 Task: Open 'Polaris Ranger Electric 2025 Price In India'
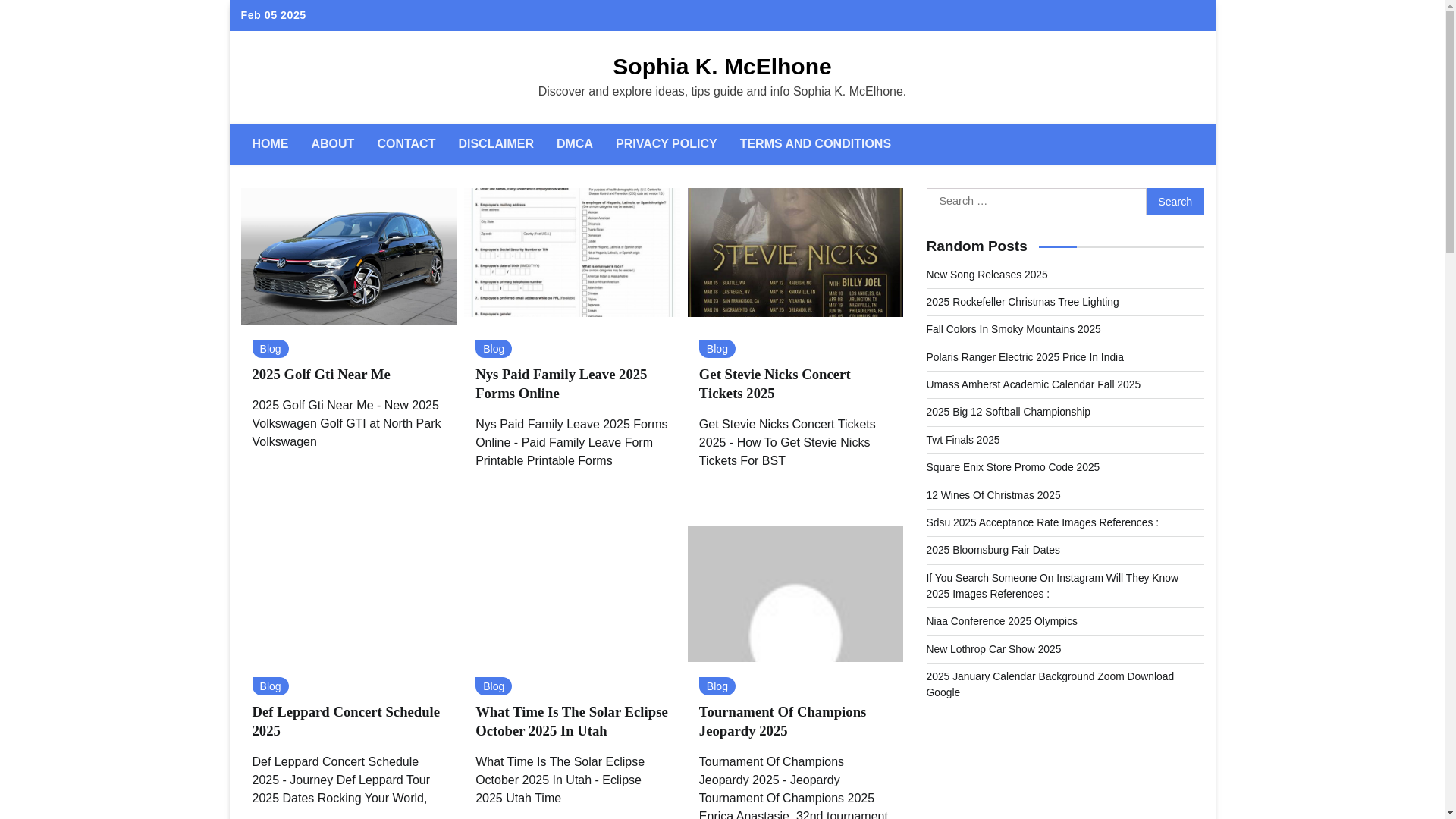pyautogui.click(x=1025, y=357)
